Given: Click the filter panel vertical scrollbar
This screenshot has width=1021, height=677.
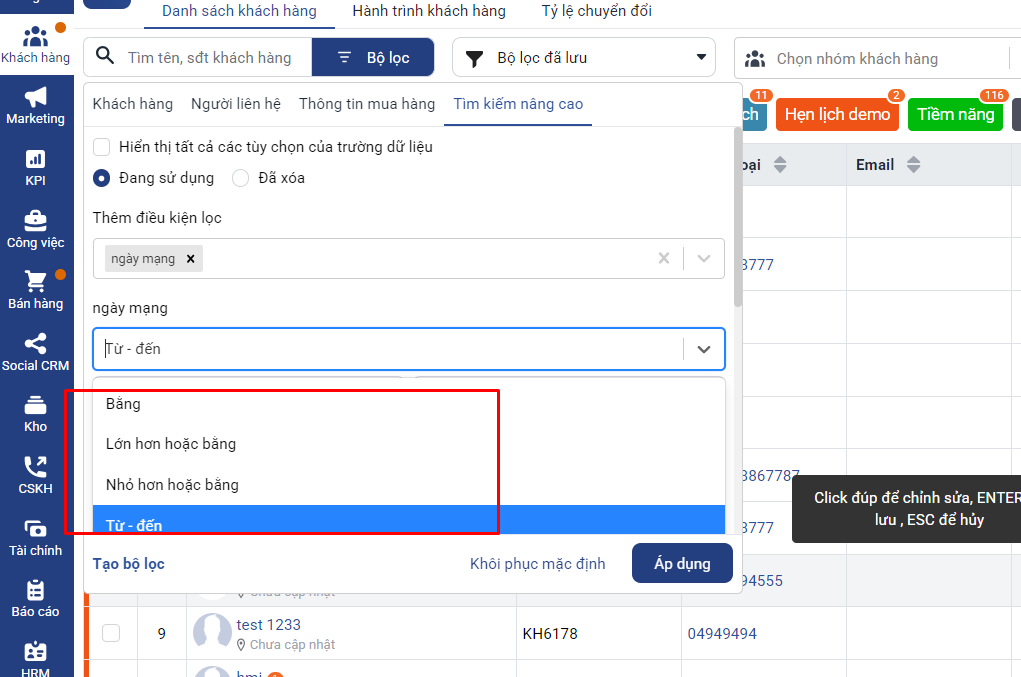Looking at the screenshot, I should tap(738, 240).
